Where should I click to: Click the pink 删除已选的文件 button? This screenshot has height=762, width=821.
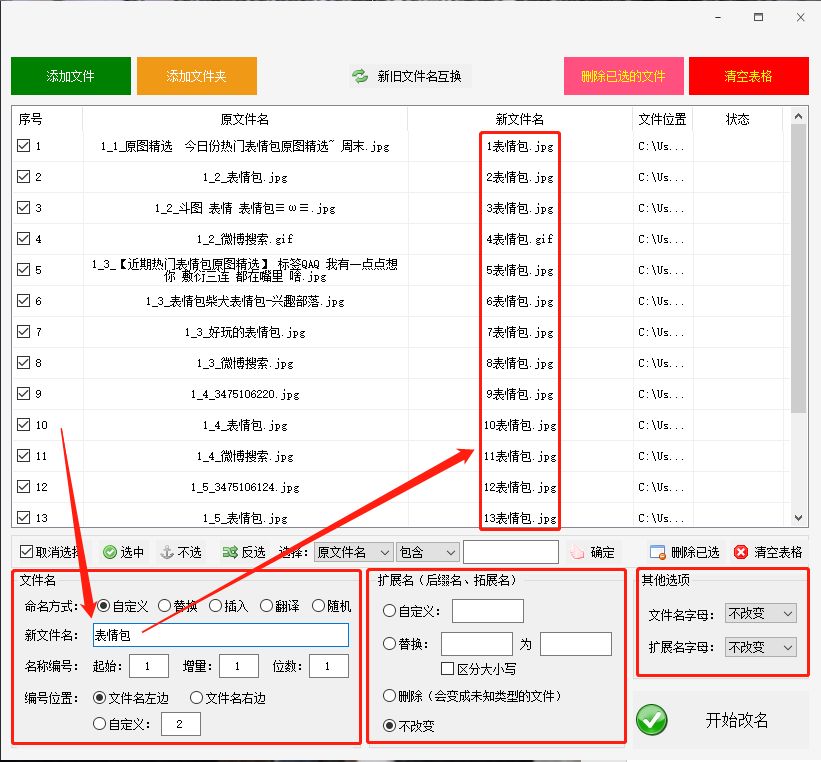622,75
